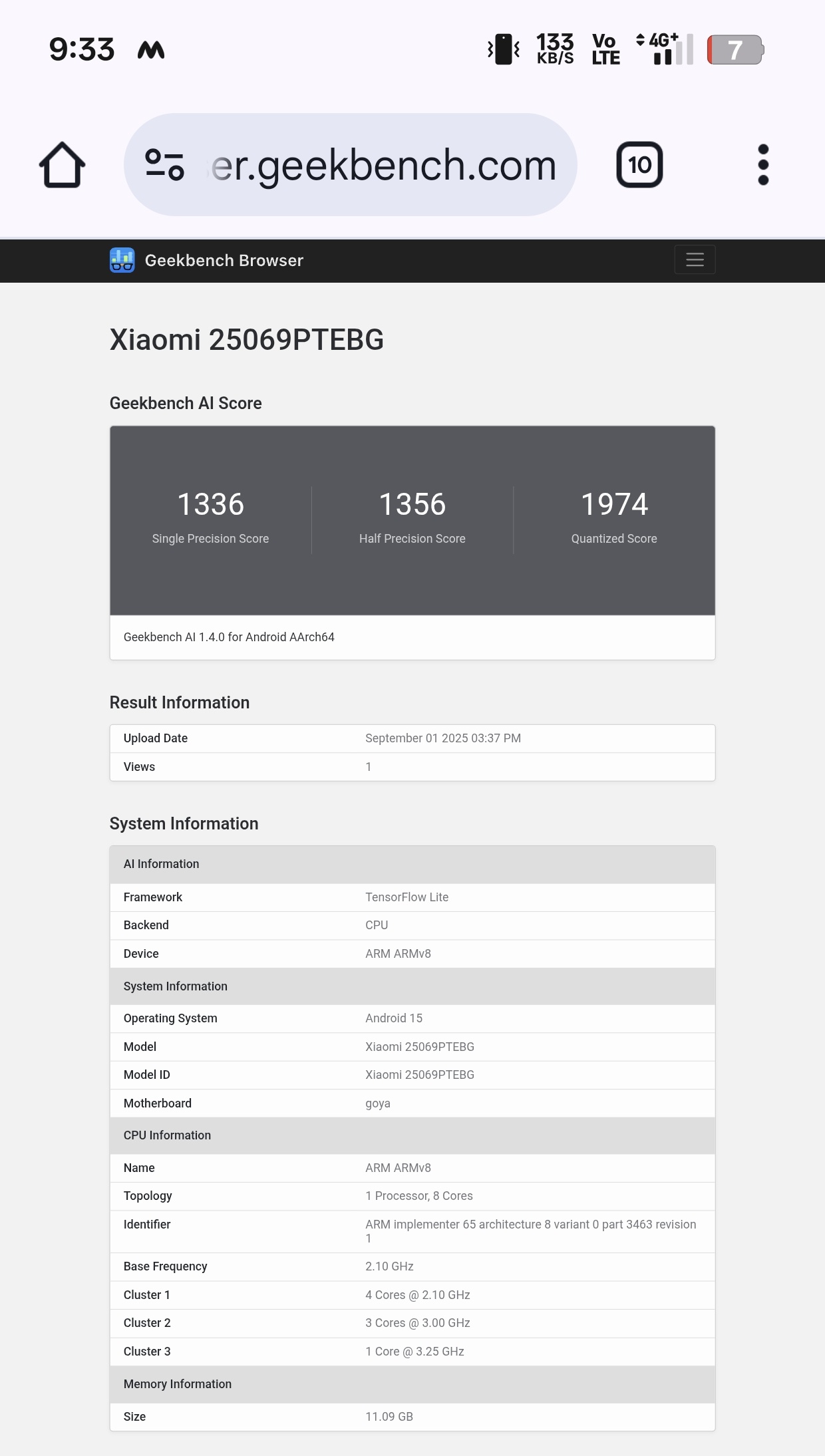The height and width of the screenshot is (1456, 825).
Task: Open tab switcher showing 10 tabs
Action: point(639,165)
